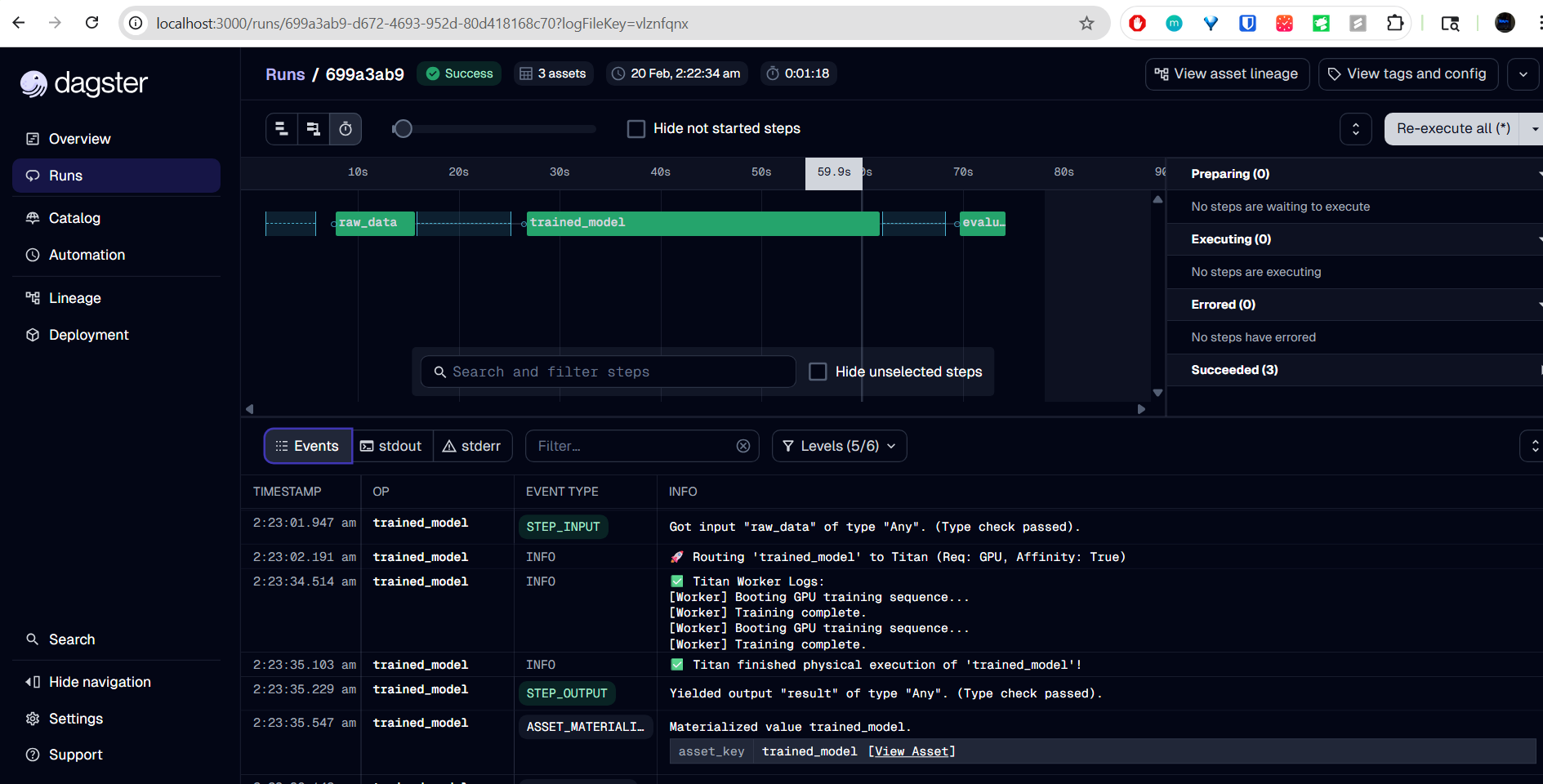The width and height of the screenshot is (1543, 784).
Task: Open the View Asset link for trained_model
Action: point(912,751)
